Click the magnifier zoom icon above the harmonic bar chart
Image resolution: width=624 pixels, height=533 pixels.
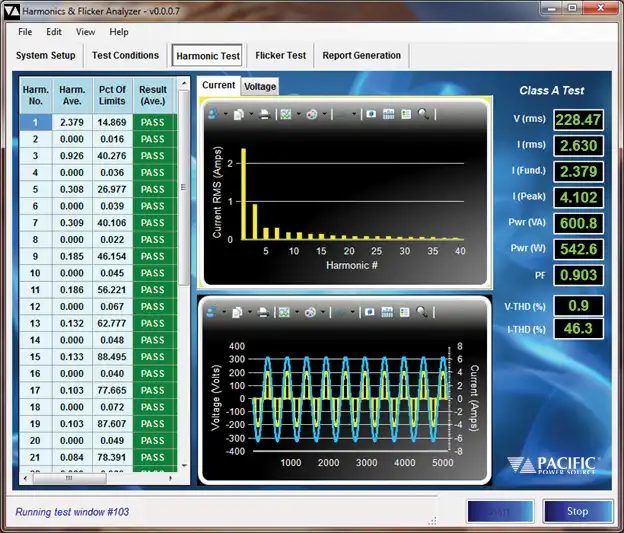pyautogui.click(x=424, y=114)
